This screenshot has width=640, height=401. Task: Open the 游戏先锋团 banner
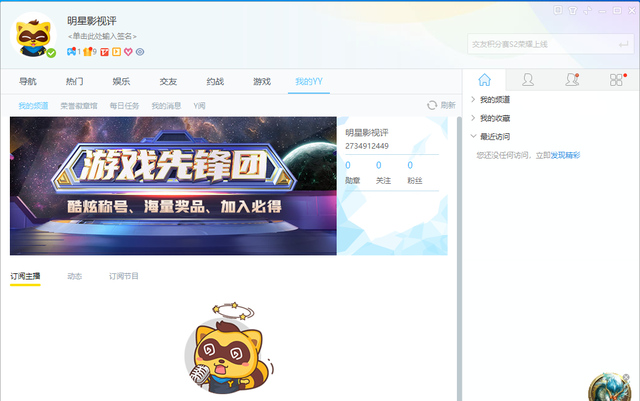(173, 186)
